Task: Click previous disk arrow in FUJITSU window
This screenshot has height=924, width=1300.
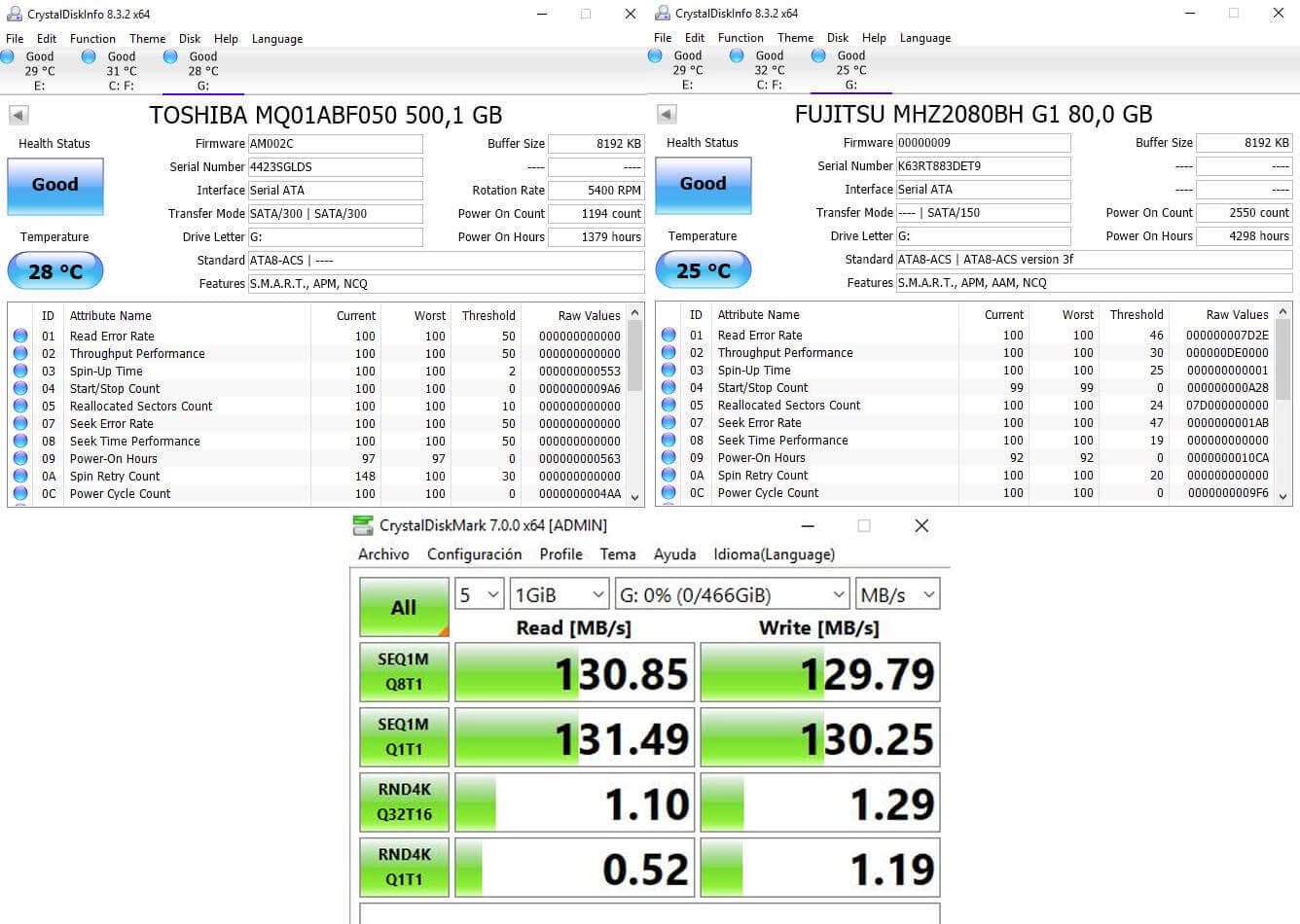Action: 667,114
